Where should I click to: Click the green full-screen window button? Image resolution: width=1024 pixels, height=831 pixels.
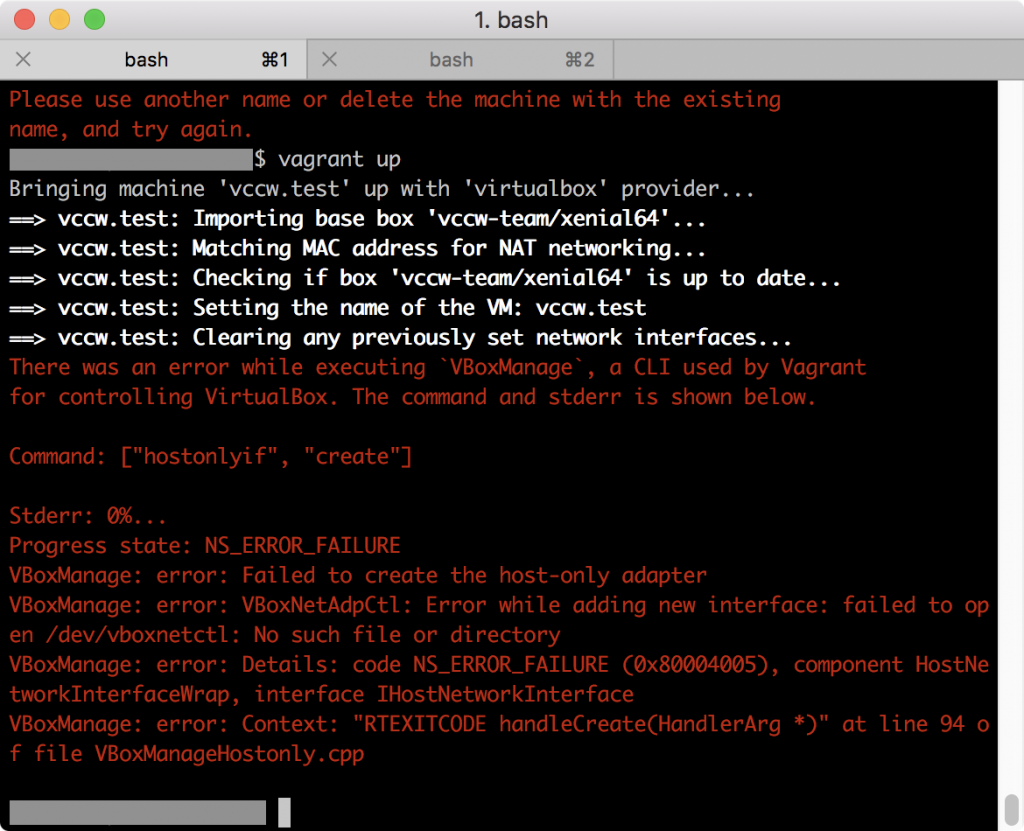point(93,19)
